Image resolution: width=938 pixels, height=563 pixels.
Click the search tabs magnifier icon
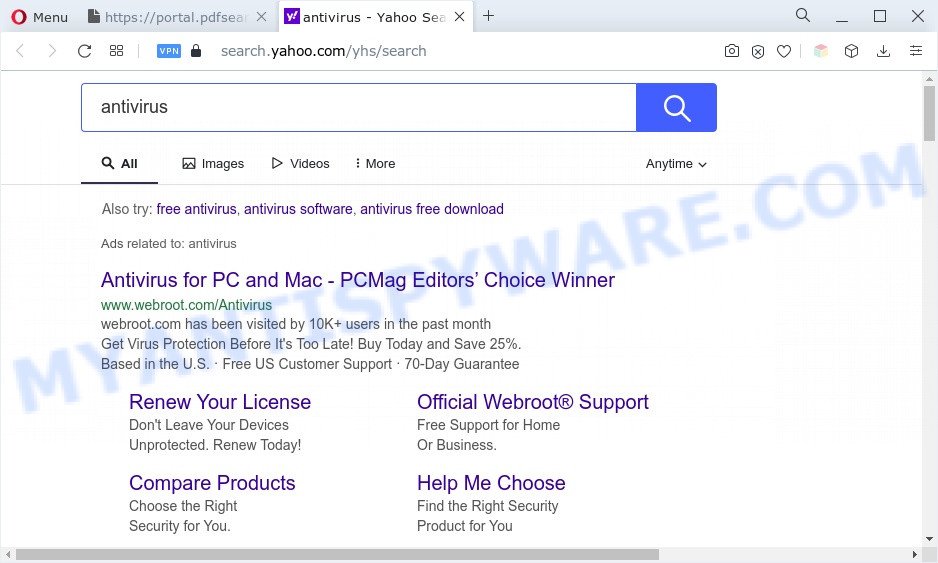tap(803, 16)
